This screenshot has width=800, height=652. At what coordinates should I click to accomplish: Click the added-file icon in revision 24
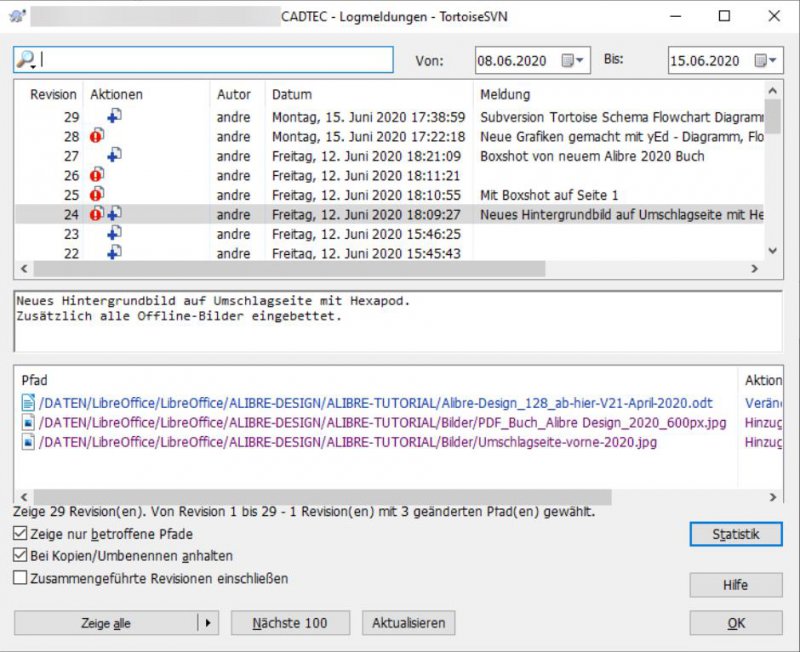tap(114, 214)
